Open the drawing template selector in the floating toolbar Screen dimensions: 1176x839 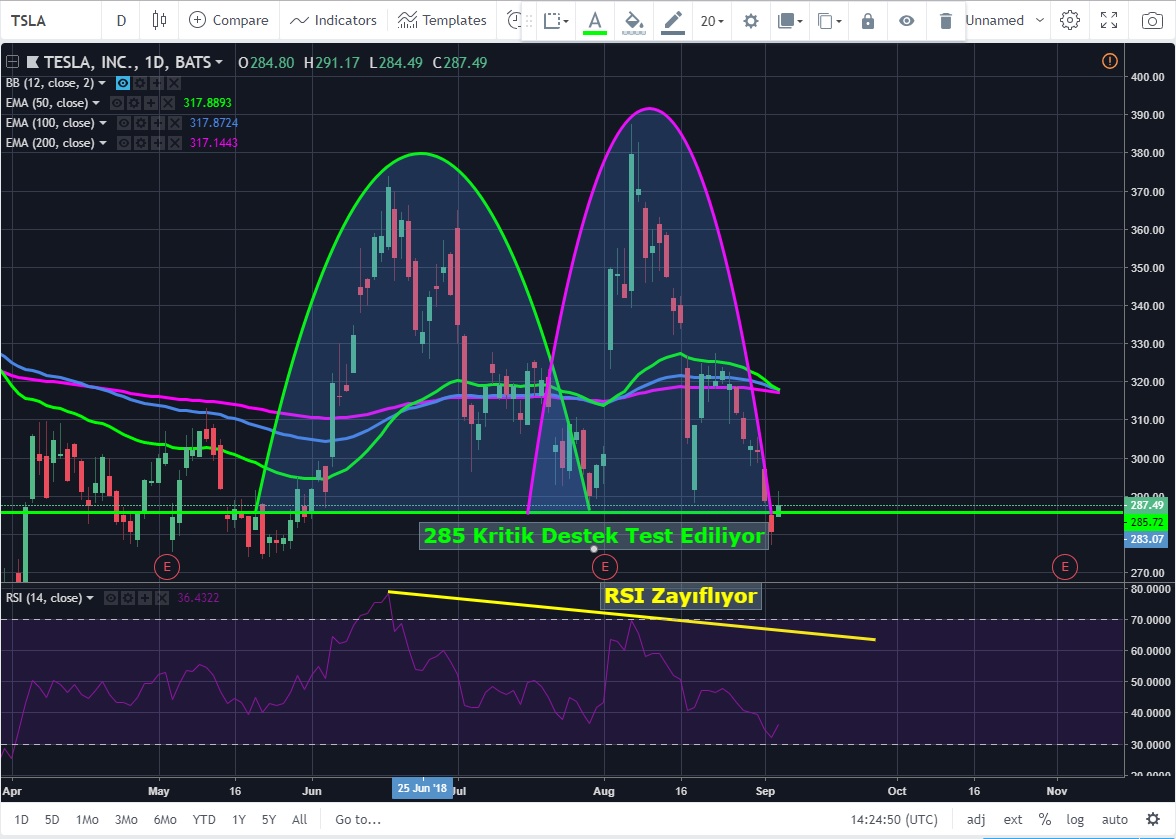click(556, 21)
